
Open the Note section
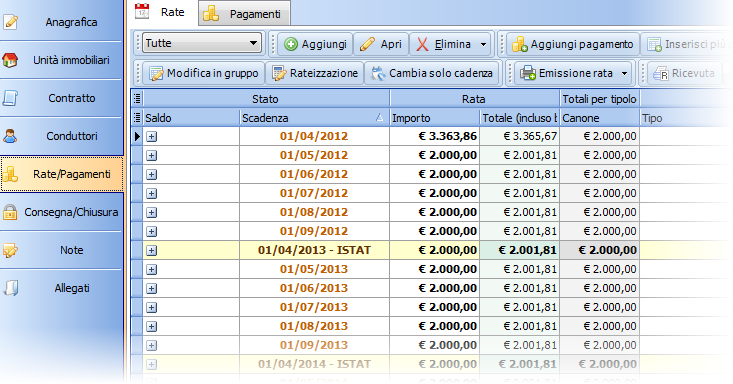coord(61,250)
